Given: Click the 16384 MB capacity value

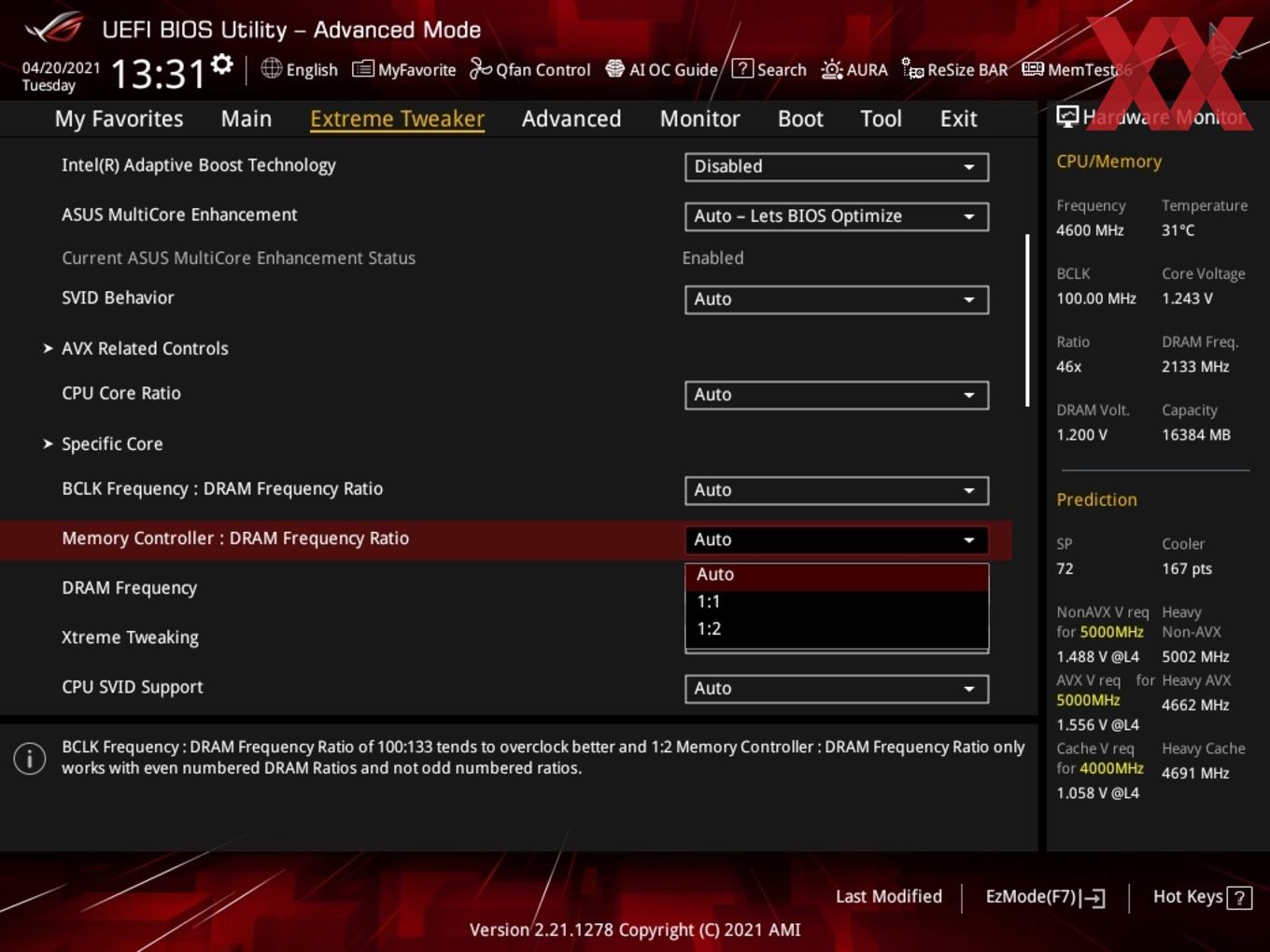Looking at the screenshot, I should (x=1196, y=435).
